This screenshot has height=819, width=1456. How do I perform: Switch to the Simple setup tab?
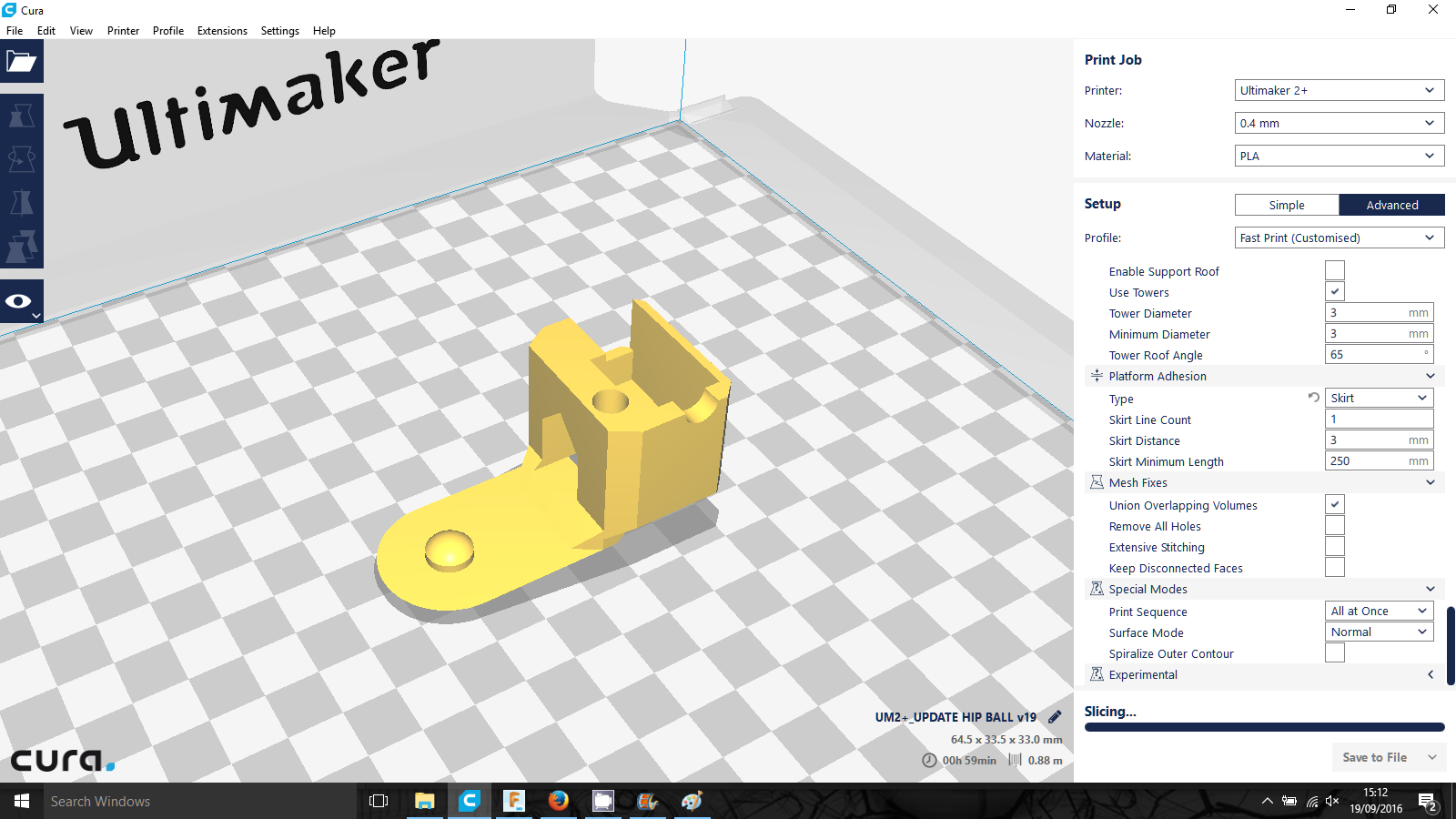[1286, 205]
